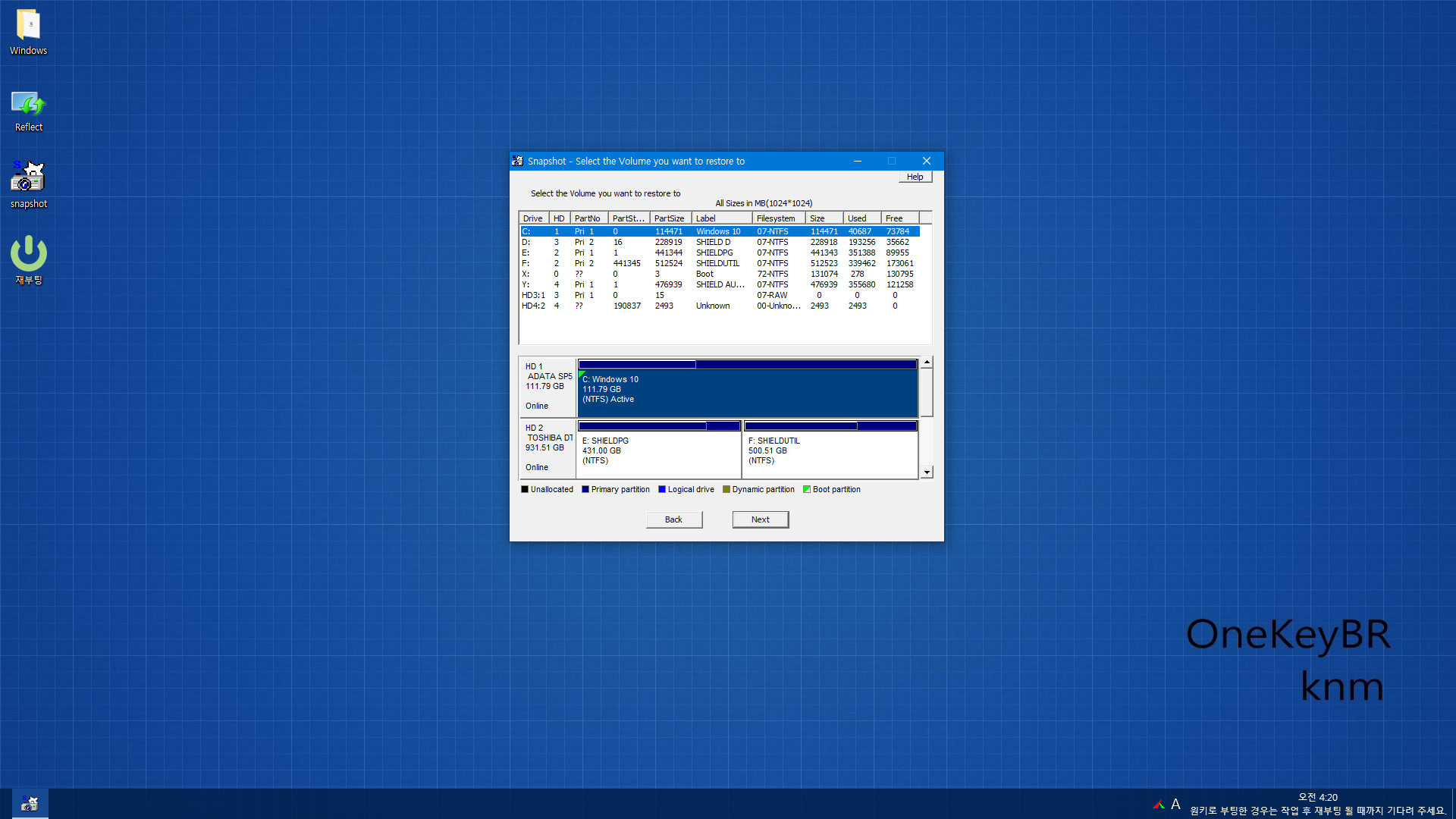The image size is (1456, 819).
Task: Select the Y: SHIELD AU... volume row
Action: pyautogui.click(x=720, y=284)
